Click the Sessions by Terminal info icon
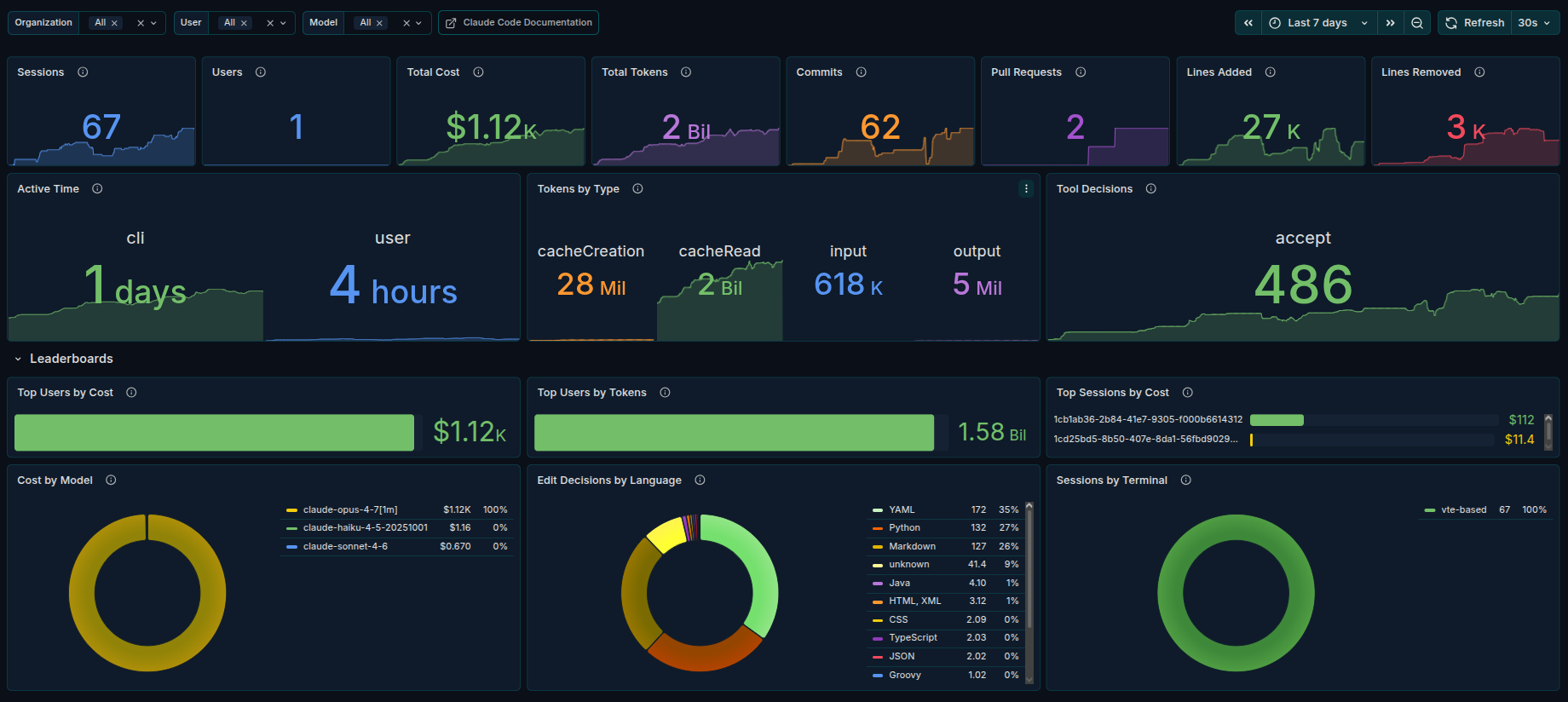This screenshot has width=1568, height=702. click(x=1185, y=480)
